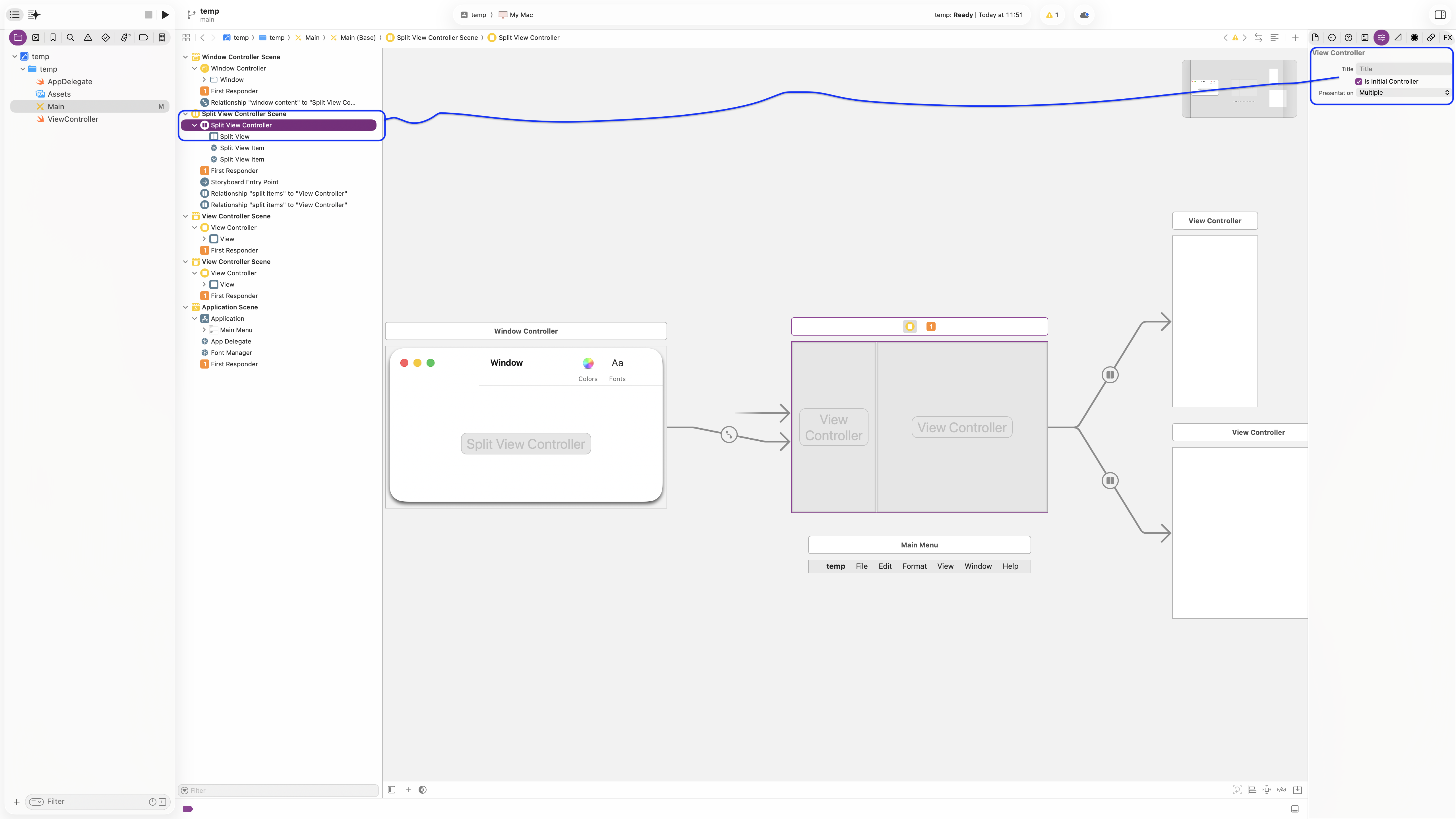Click the Colors icon in window toolbar
Image resolution: width=1456 pixels, height=819 pixels.
tap(588, 363)
